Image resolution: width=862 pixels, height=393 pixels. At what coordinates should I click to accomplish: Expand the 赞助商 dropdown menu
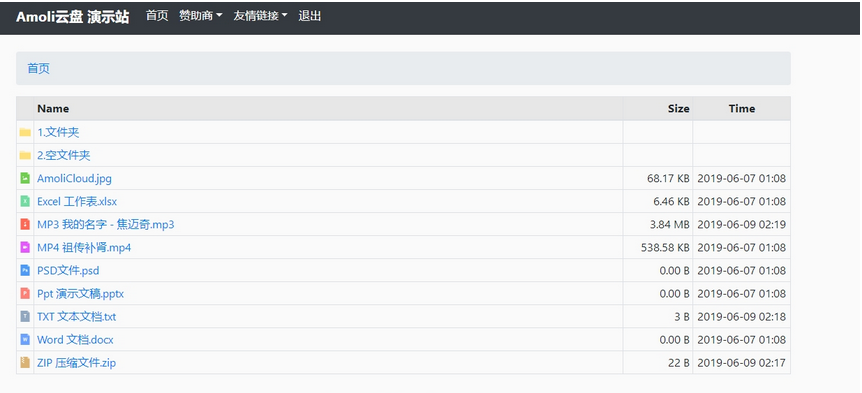click(x=201, y=16)
